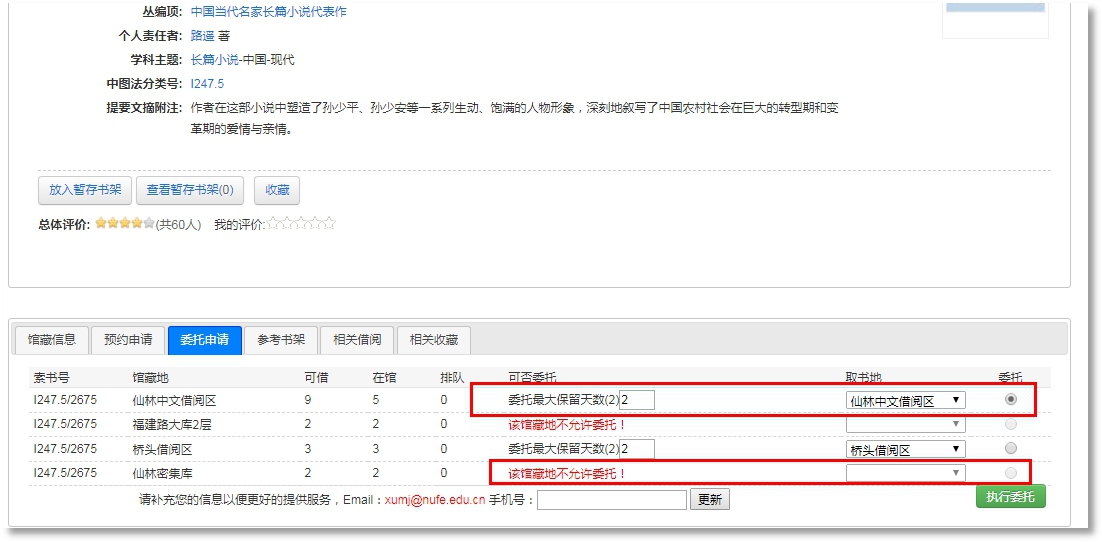The width and height of the screenshot is (1102, 542).
Task: Select the 委托 radio button for 仙林中文借阅区
Action: (1010, 399)
